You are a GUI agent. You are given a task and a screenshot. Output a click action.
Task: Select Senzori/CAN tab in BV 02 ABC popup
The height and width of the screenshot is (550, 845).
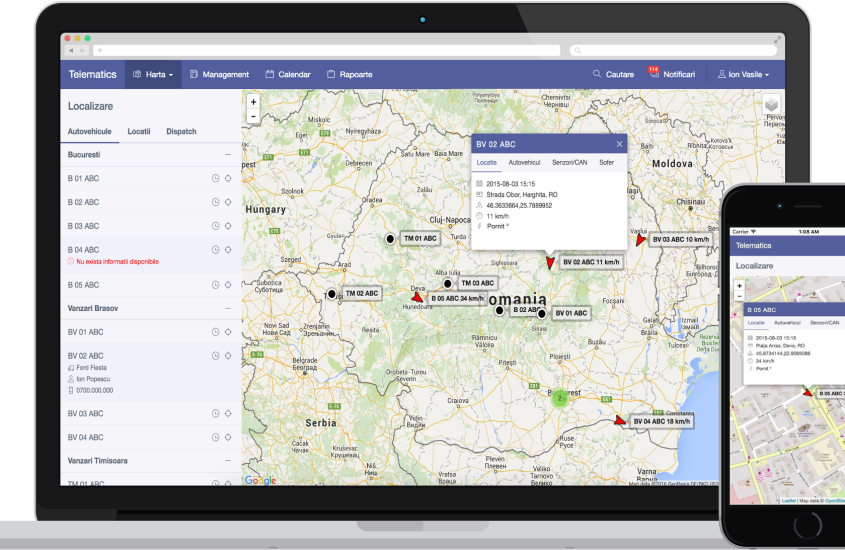(570, 162)
